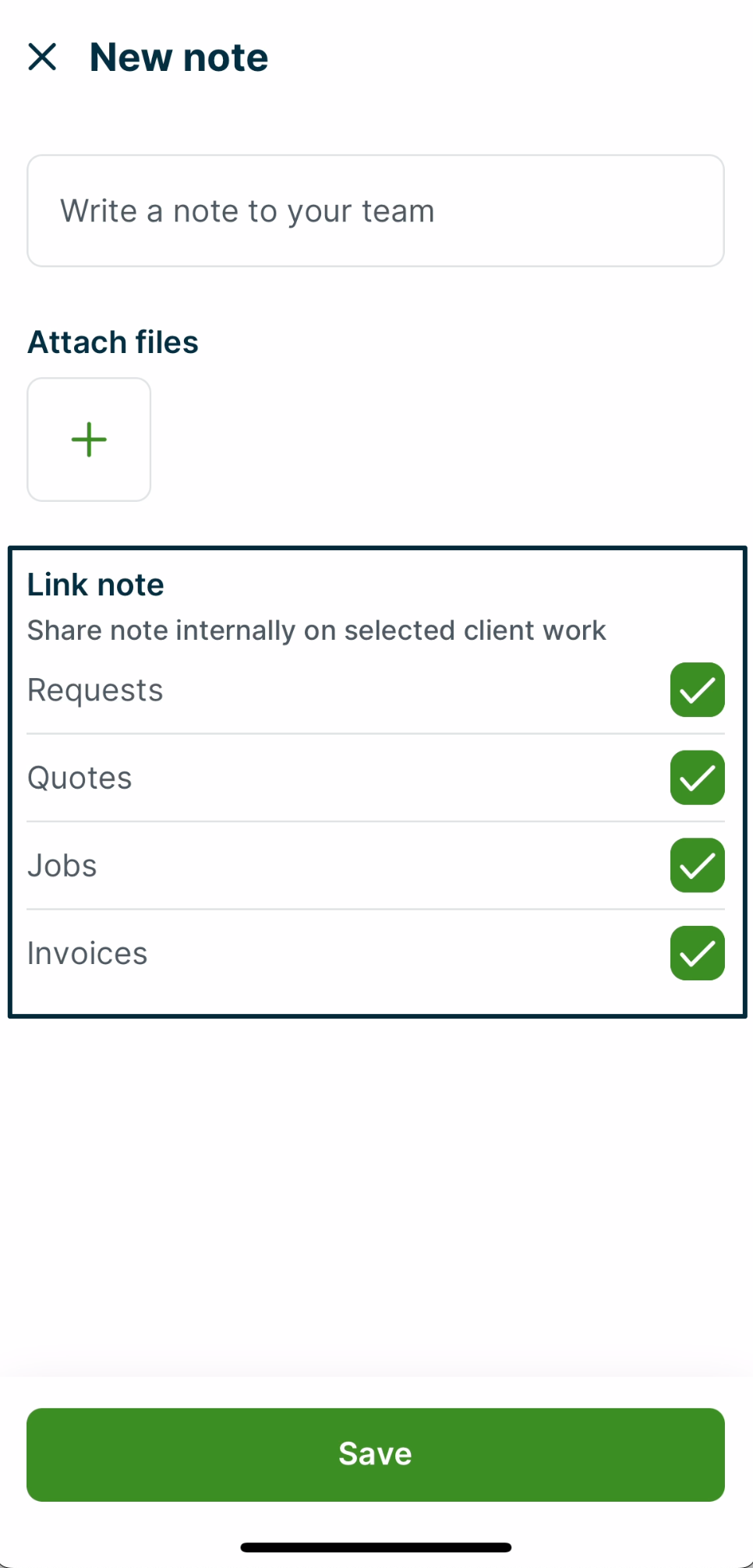Click the plus icon to attach files
The width and height of the screenshot is (753, 1568).
(89, 439)
